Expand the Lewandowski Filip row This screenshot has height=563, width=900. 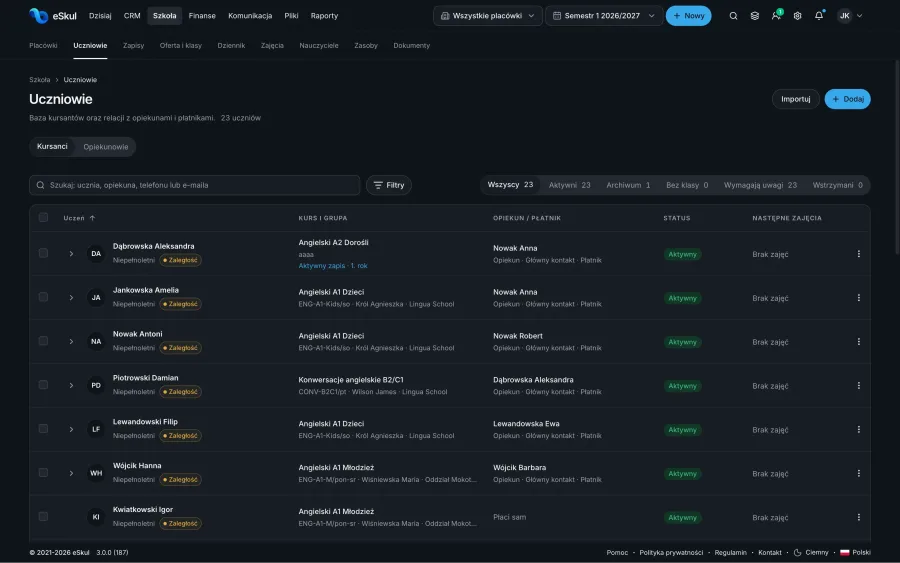pyautogui.click(x=71, y=429)
